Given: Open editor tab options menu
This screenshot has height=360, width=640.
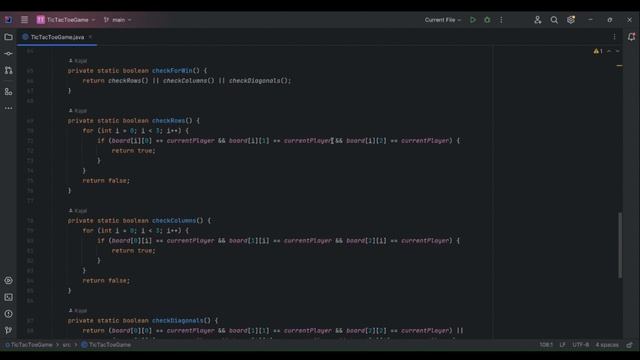Looking at the screenshot, I should point(614,37).
